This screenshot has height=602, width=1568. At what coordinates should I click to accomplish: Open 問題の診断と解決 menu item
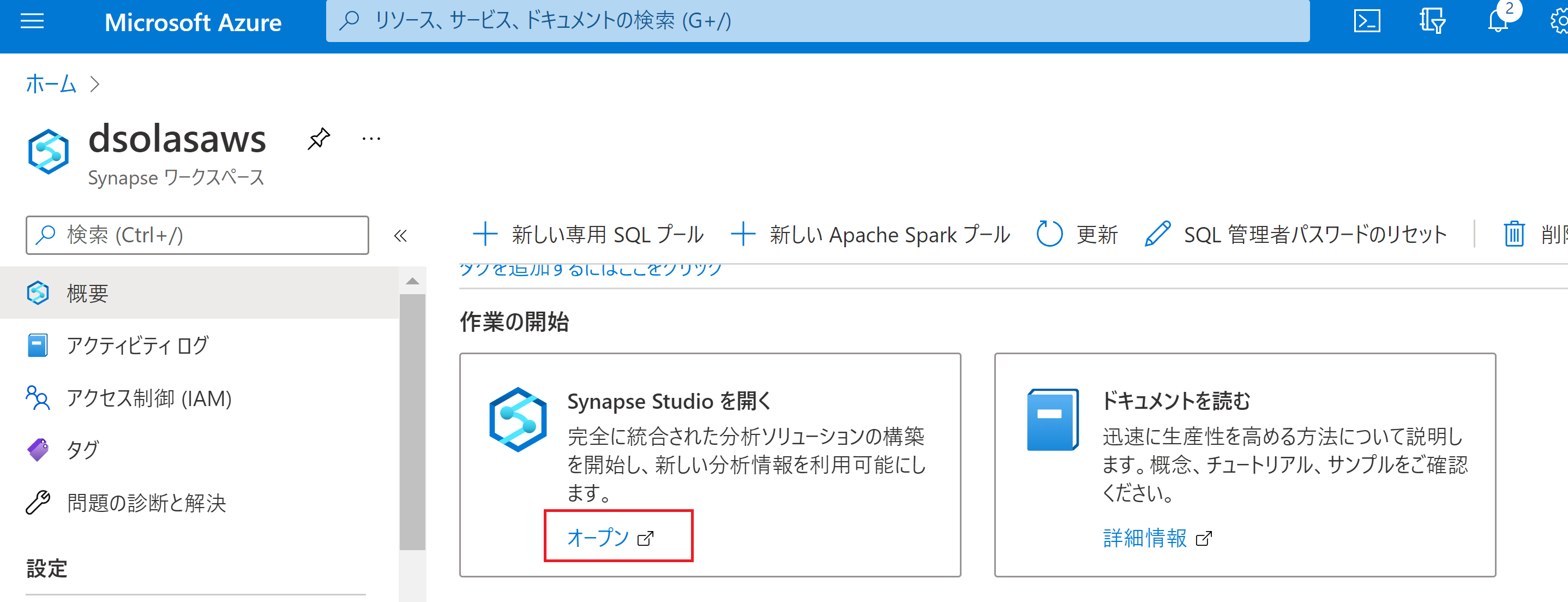click(146, 503)
